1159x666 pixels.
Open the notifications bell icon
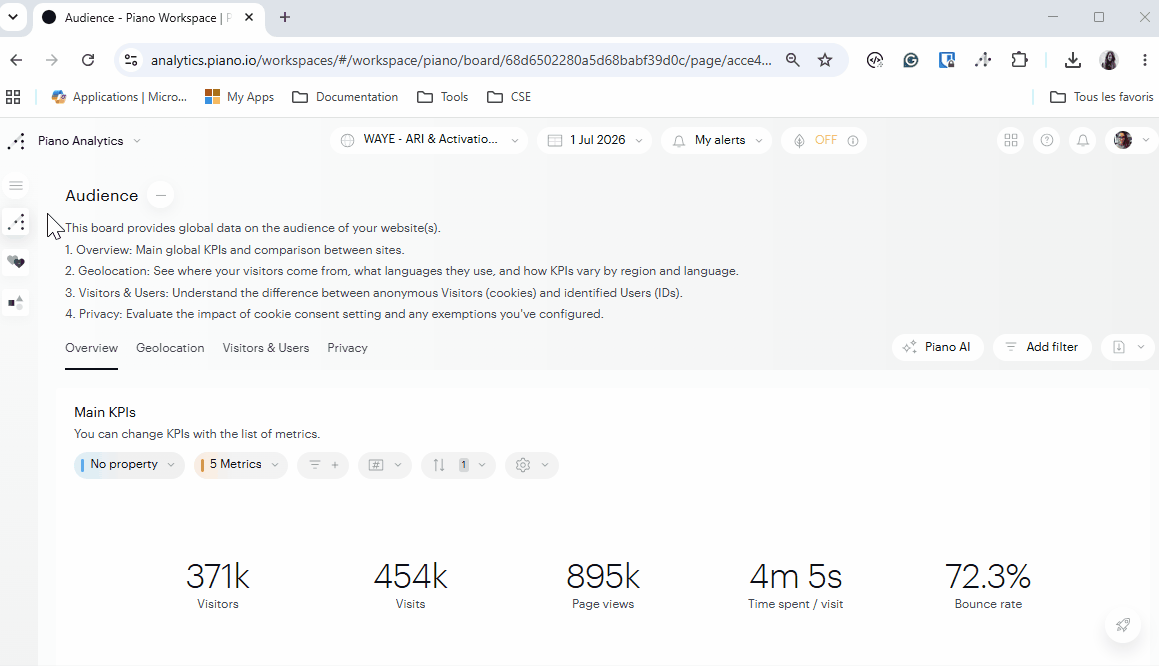(x=1083, y=140)
